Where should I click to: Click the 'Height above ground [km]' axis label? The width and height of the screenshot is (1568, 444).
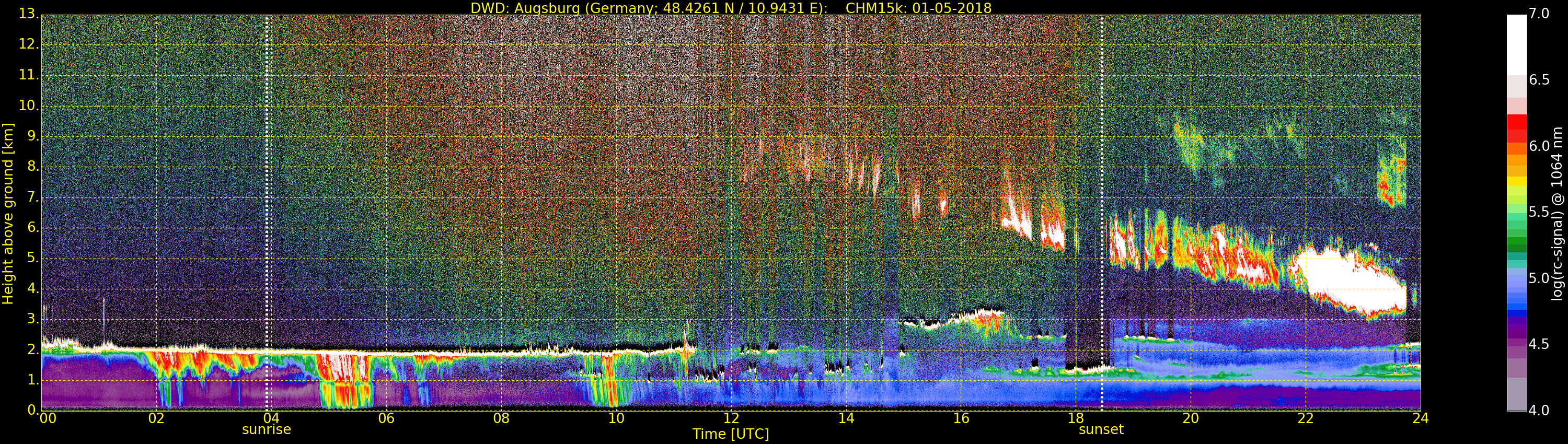(x=8, y=214)
